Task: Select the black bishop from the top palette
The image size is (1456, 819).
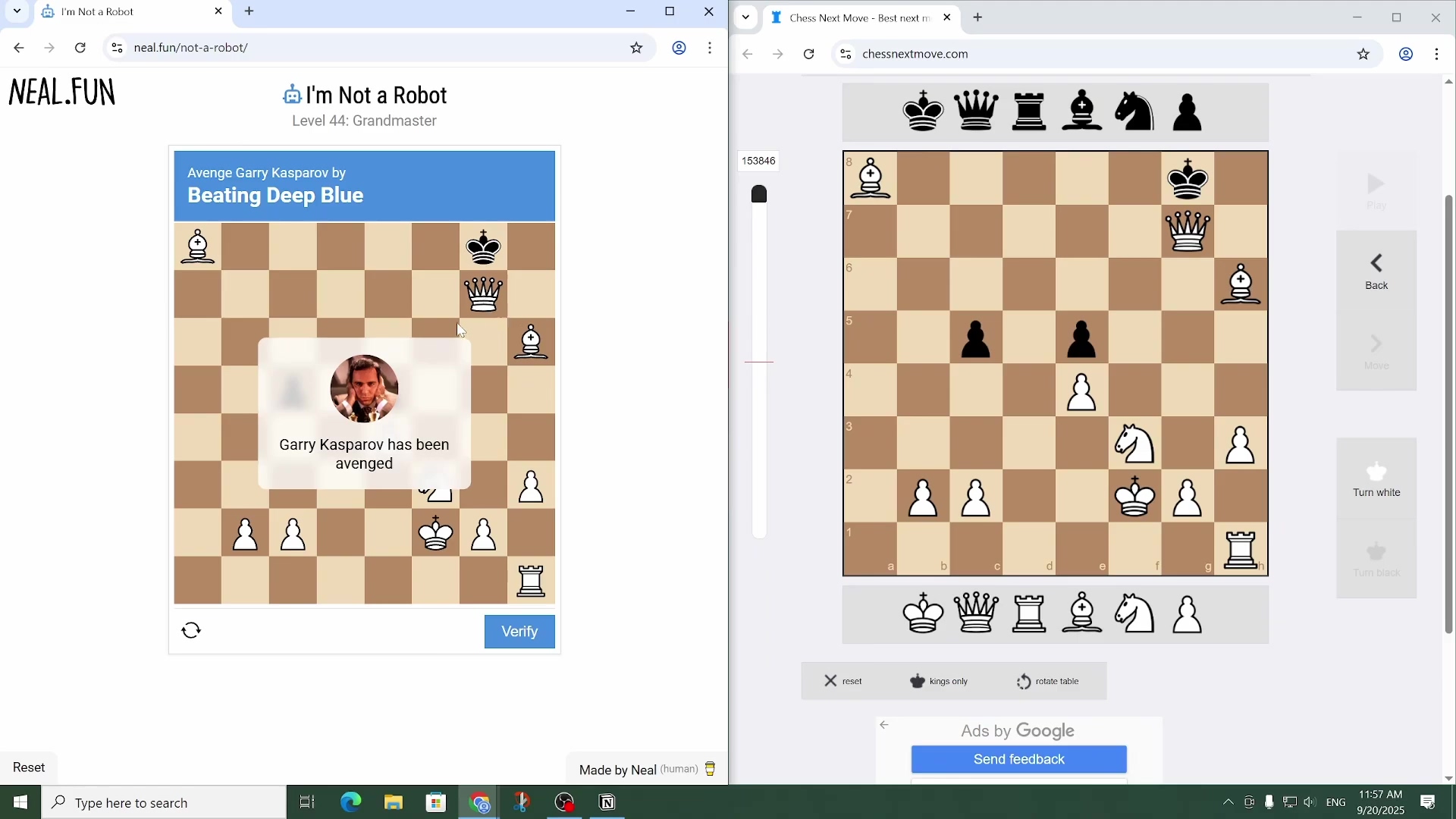Action: tap(1083, 112)
